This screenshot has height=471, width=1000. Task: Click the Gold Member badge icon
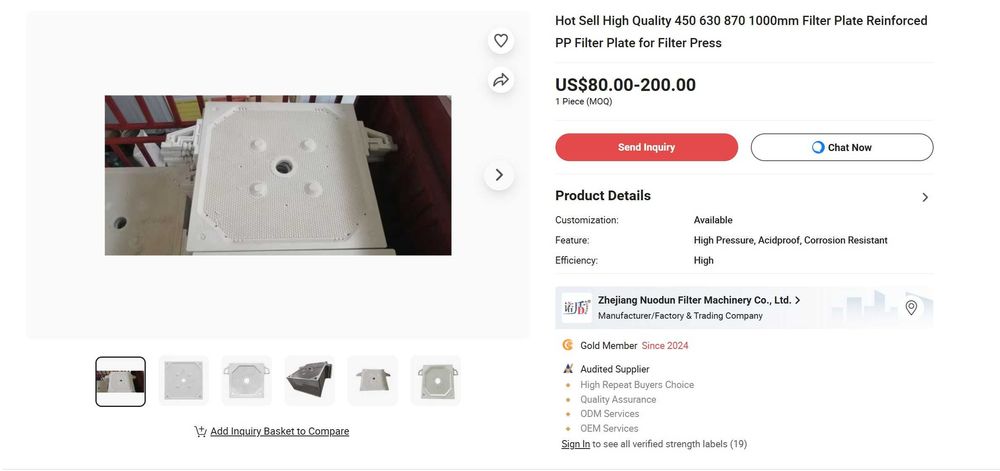[x=568, y=346]
